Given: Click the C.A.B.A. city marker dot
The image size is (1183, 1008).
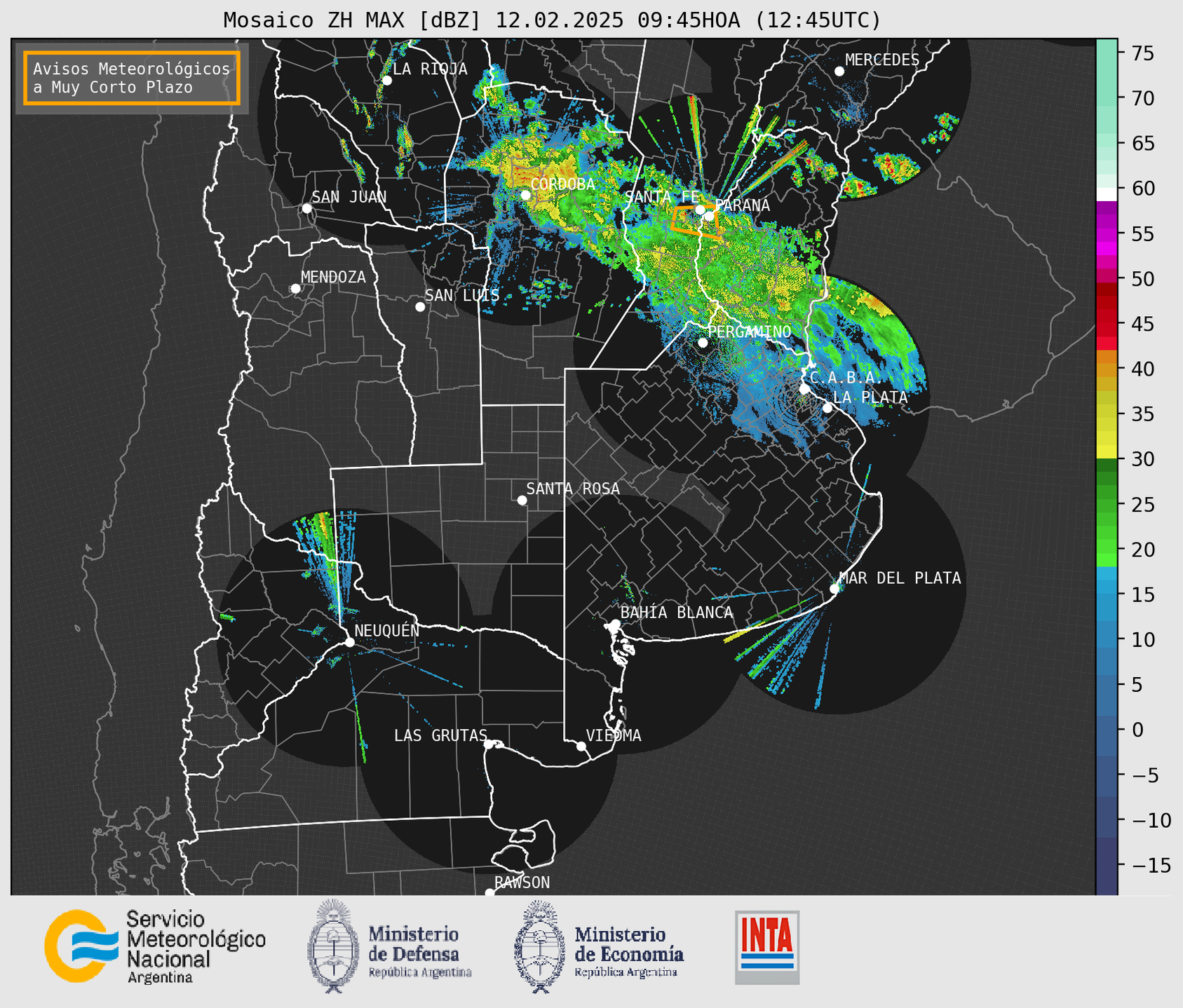Looking at the screenshot, I should (804, 389).
